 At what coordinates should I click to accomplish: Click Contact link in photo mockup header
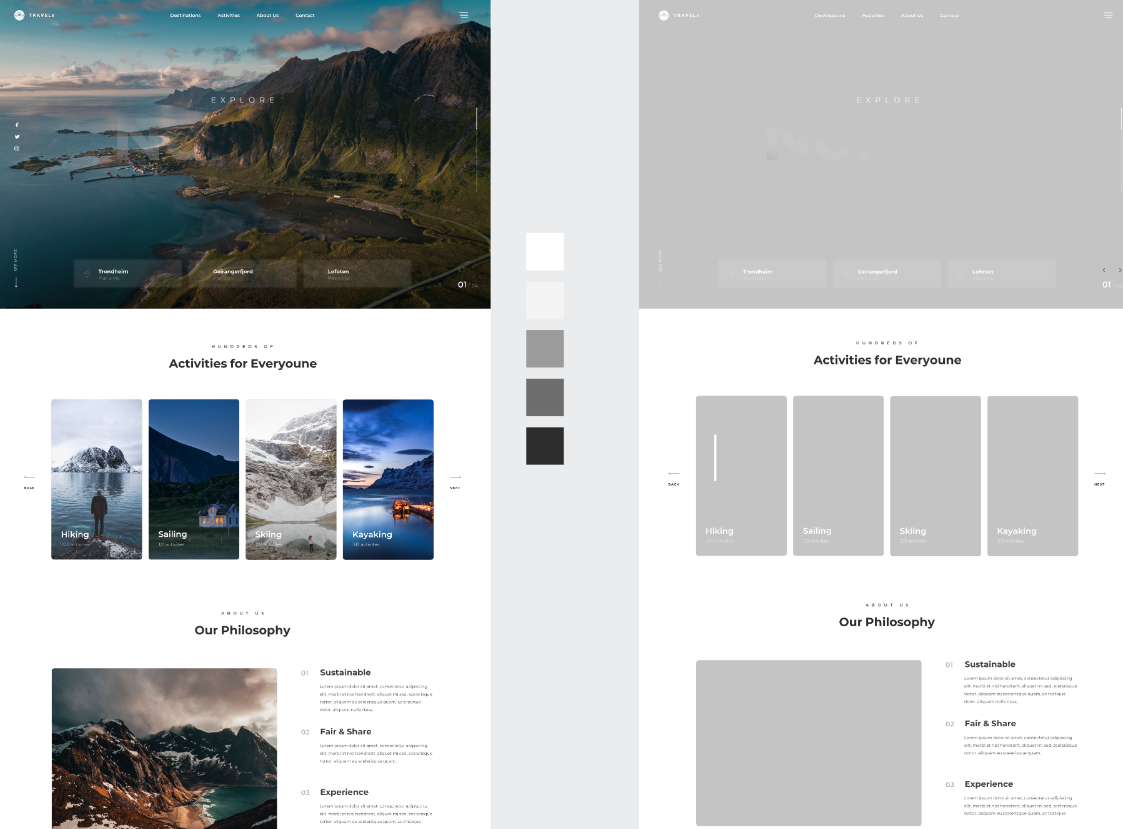(x=305, y=16)
